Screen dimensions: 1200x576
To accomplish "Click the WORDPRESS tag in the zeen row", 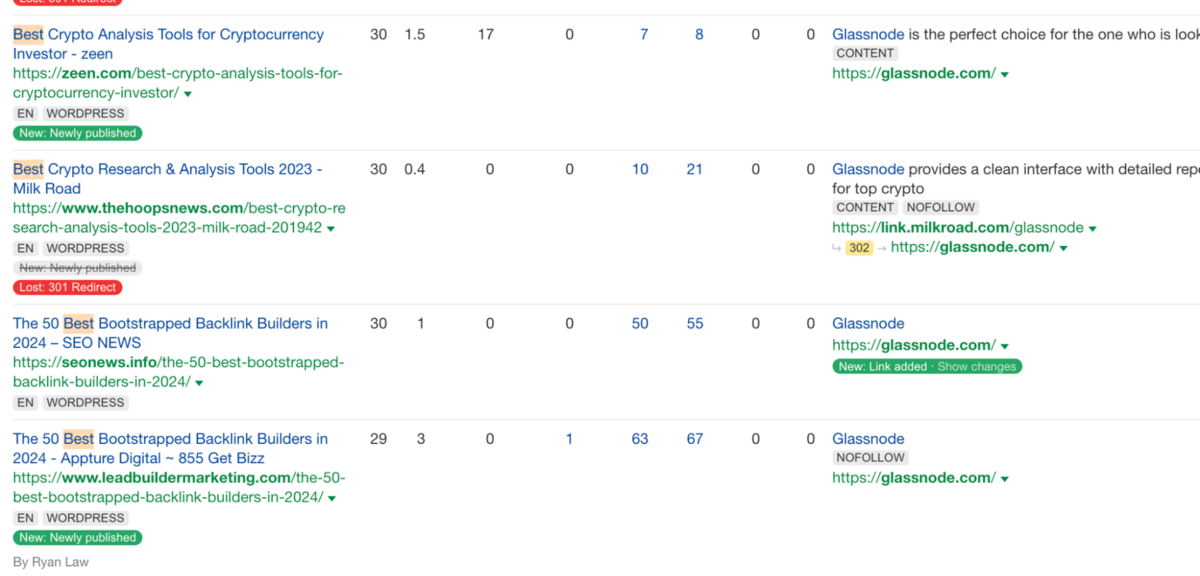I will click(85, 114).
